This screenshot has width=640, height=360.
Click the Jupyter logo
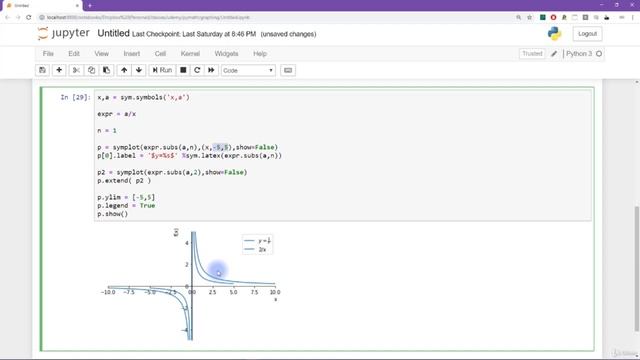tap(63, 33)
